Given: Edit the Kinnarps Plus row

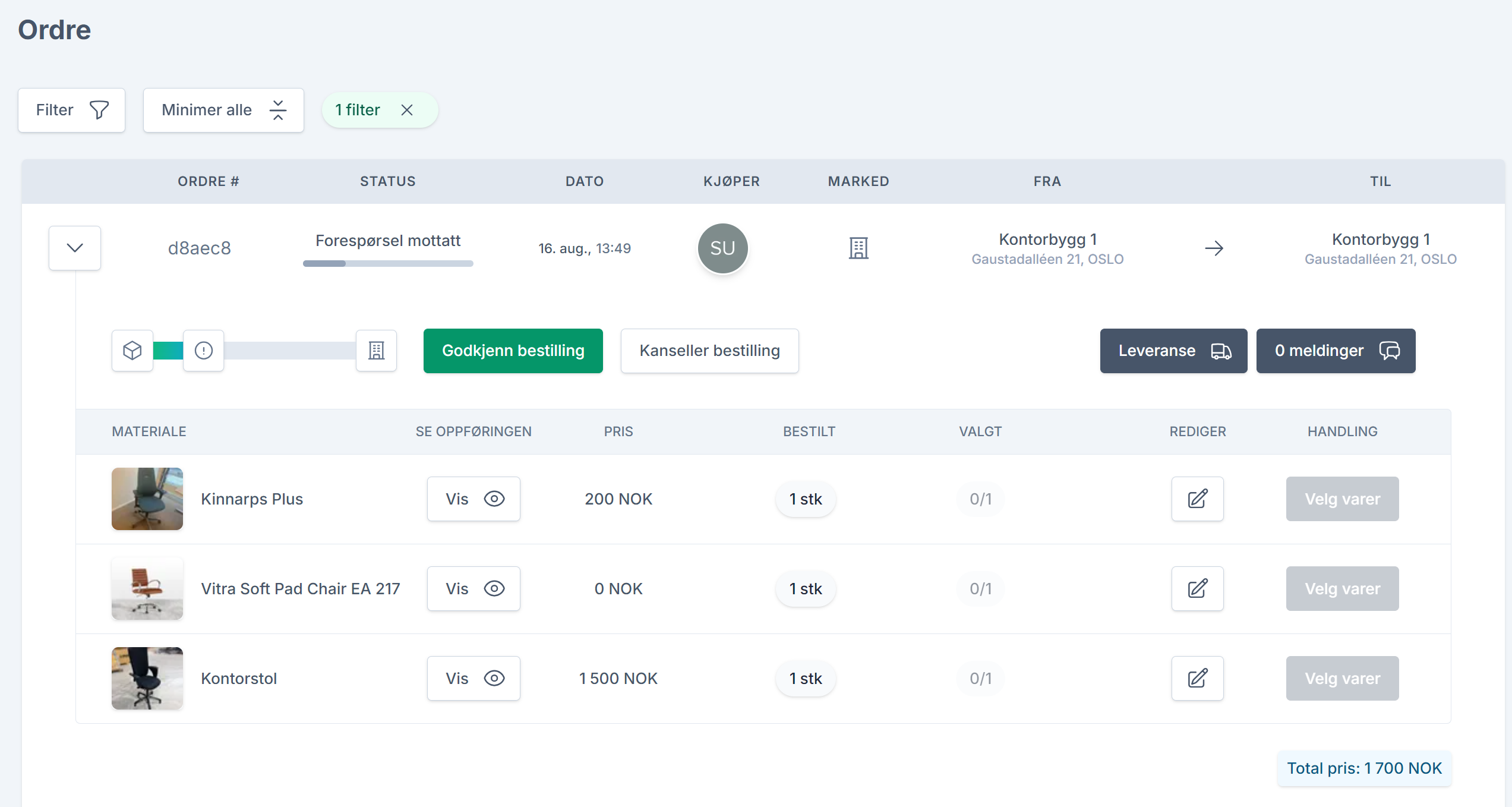Looking at the screenshot, I should pos(1197,499).
